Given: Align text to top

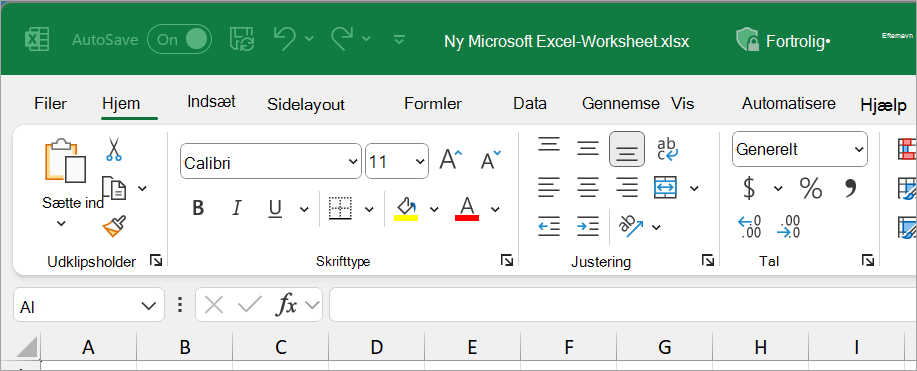Looking at the screenshot, I should pos(549,146).
